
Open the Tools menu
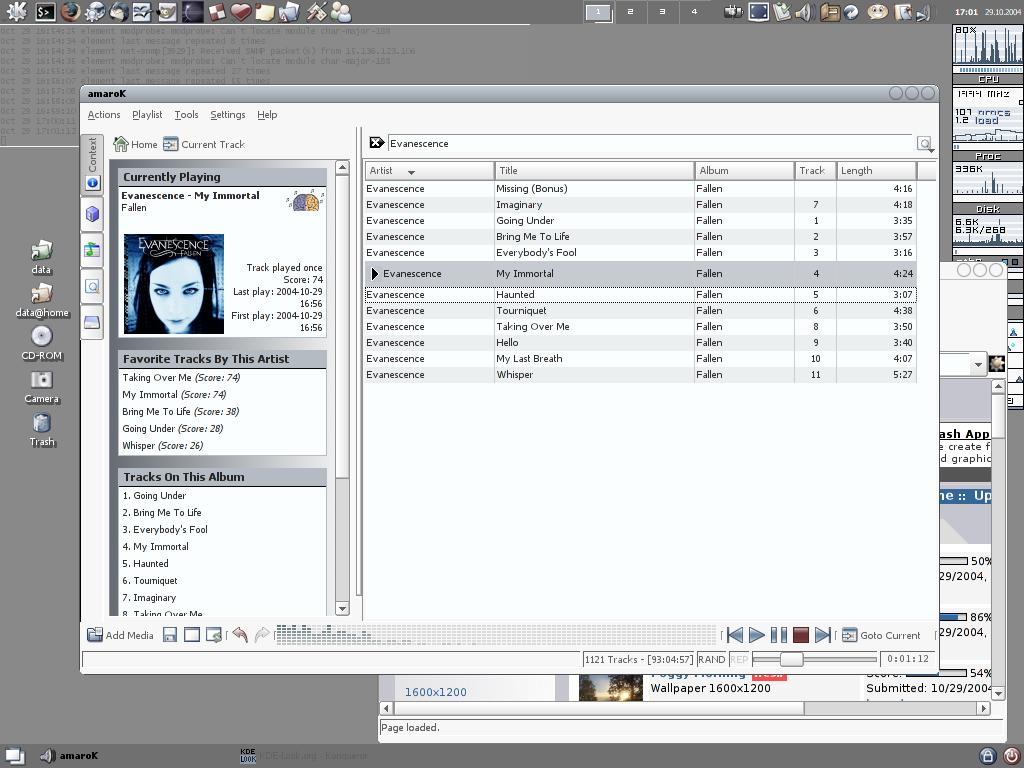[186, 114]
